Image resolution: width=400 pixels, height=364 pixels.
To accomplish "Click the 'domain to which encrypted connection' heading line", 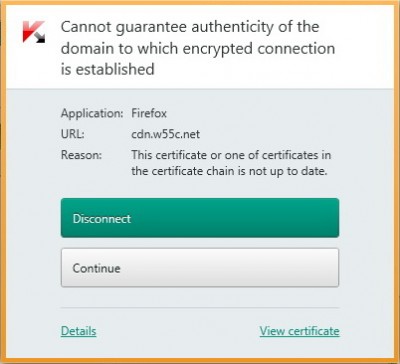I will tap(198, 49).
